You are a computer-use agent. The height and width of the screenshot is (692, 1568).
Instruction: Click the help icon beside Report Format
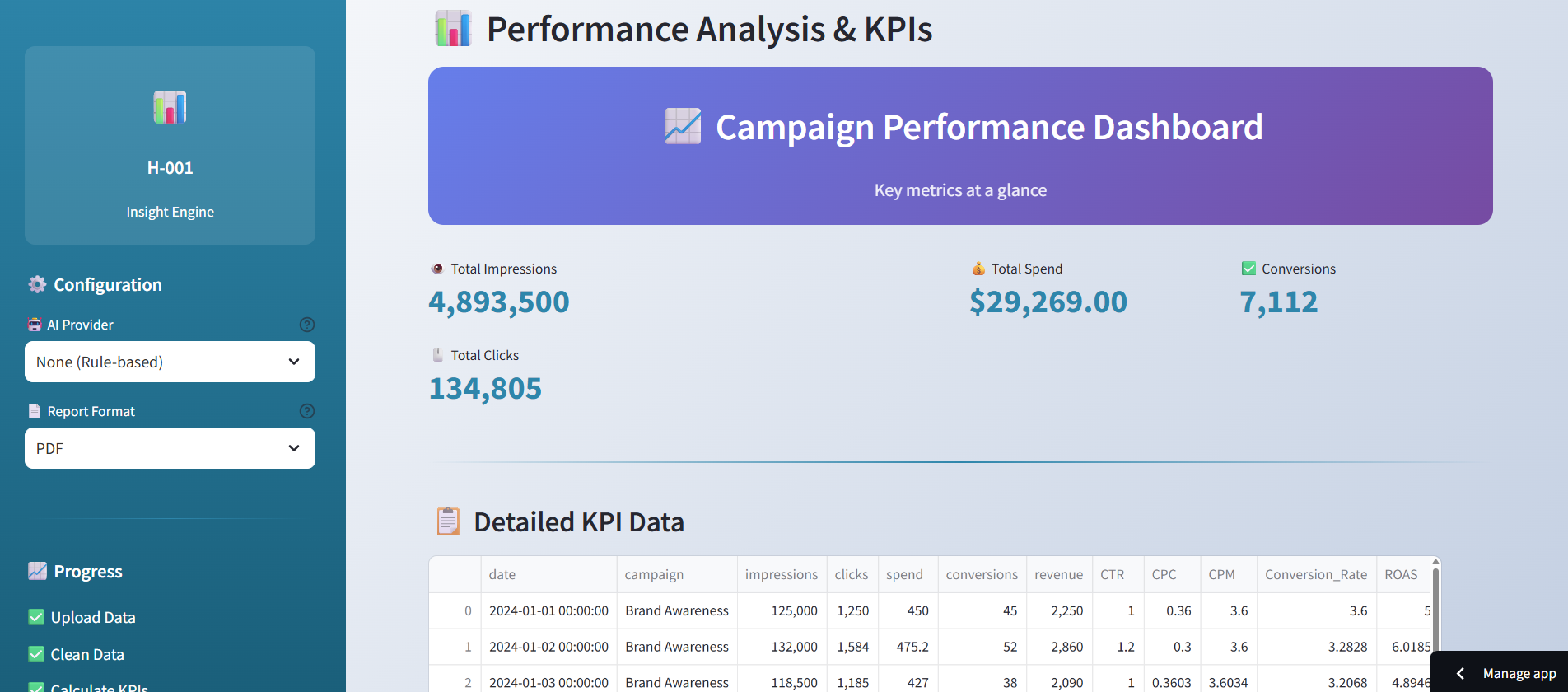tap(307, 411)
